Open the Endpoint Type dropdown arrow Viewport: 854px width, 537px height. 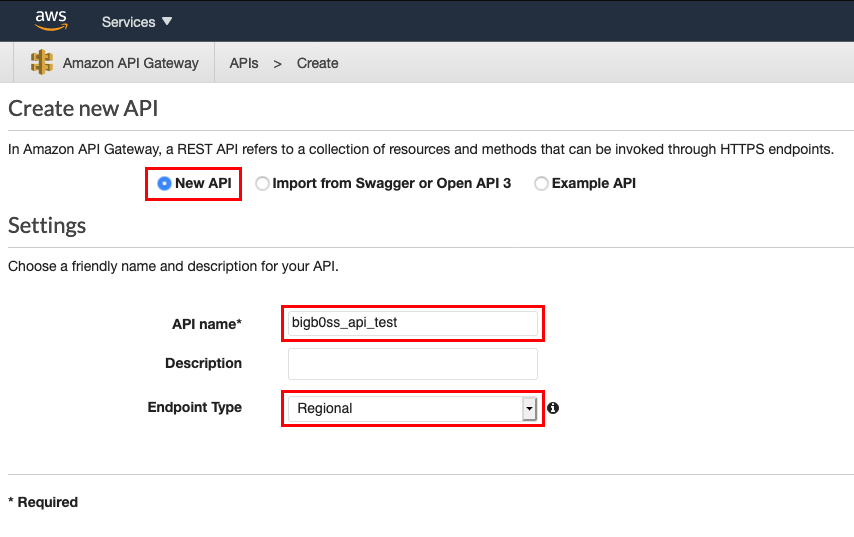pos(529,408)
